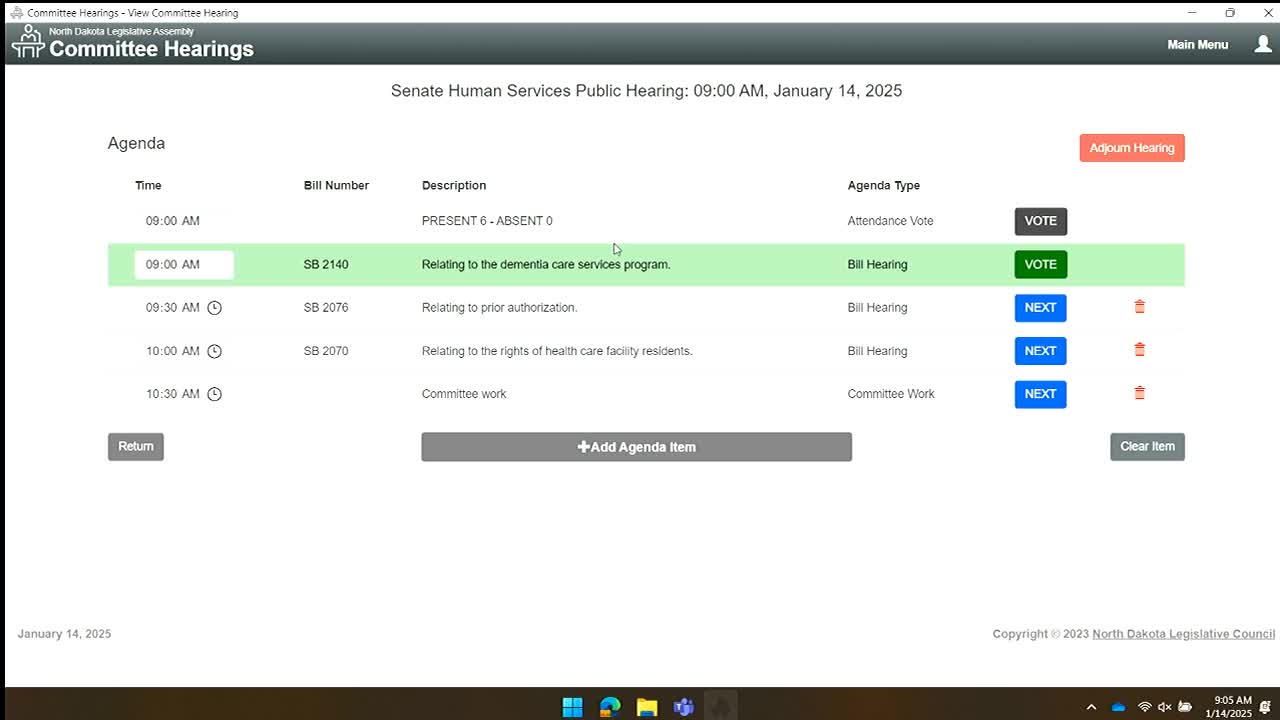The image size is (1280, 720).
Task: Click the Clear Item button
Action: click(1147, 446)
